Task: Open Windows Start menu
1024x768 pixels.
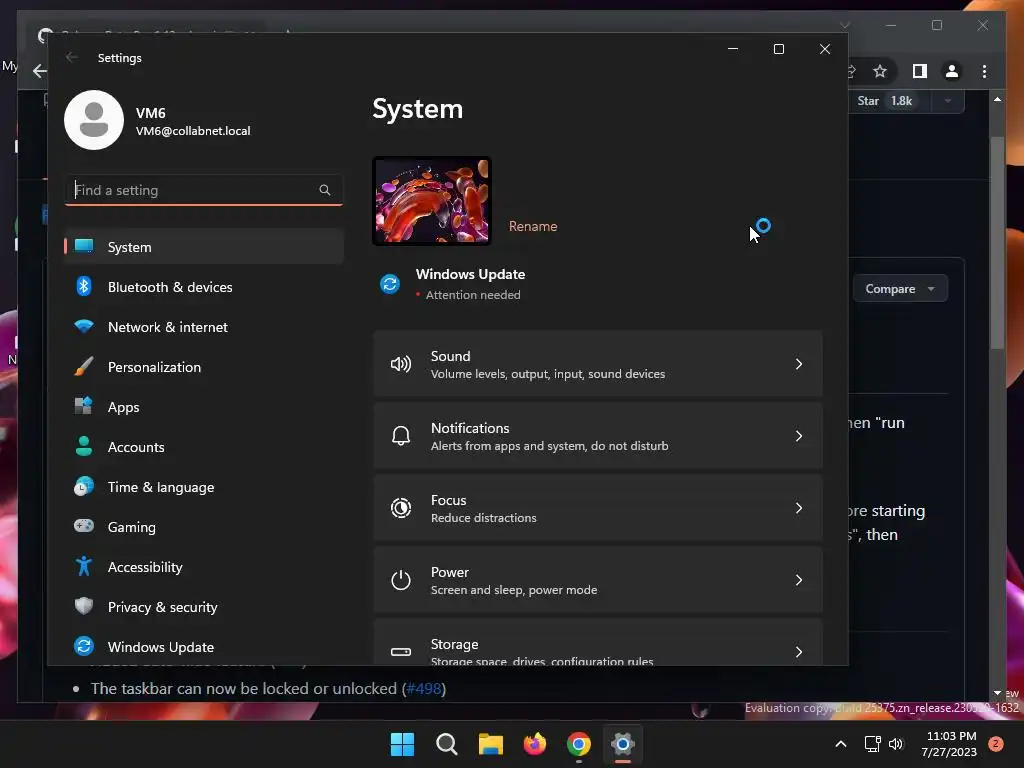Action: (x=402, y=744)
